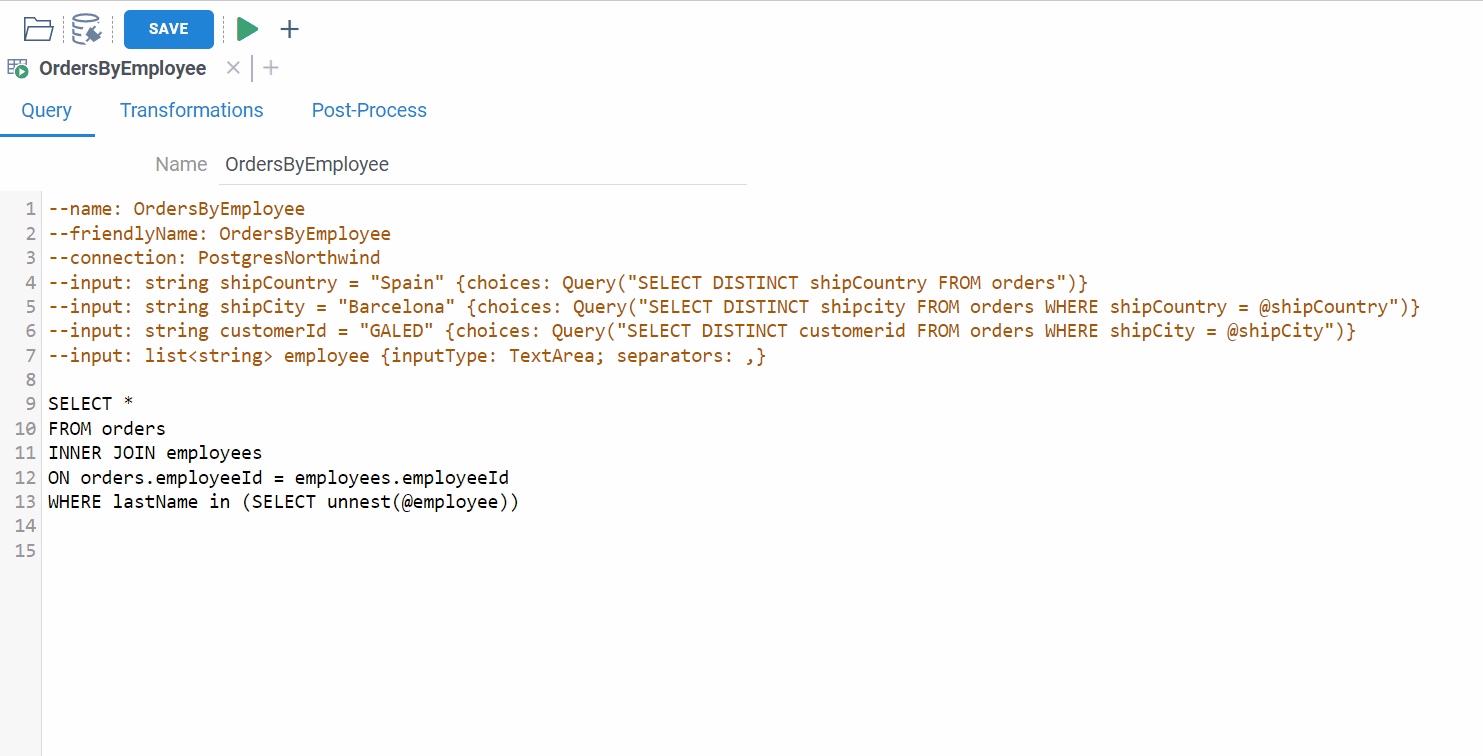Add a new tab next to OrdersByEmployee

point(271,68)
